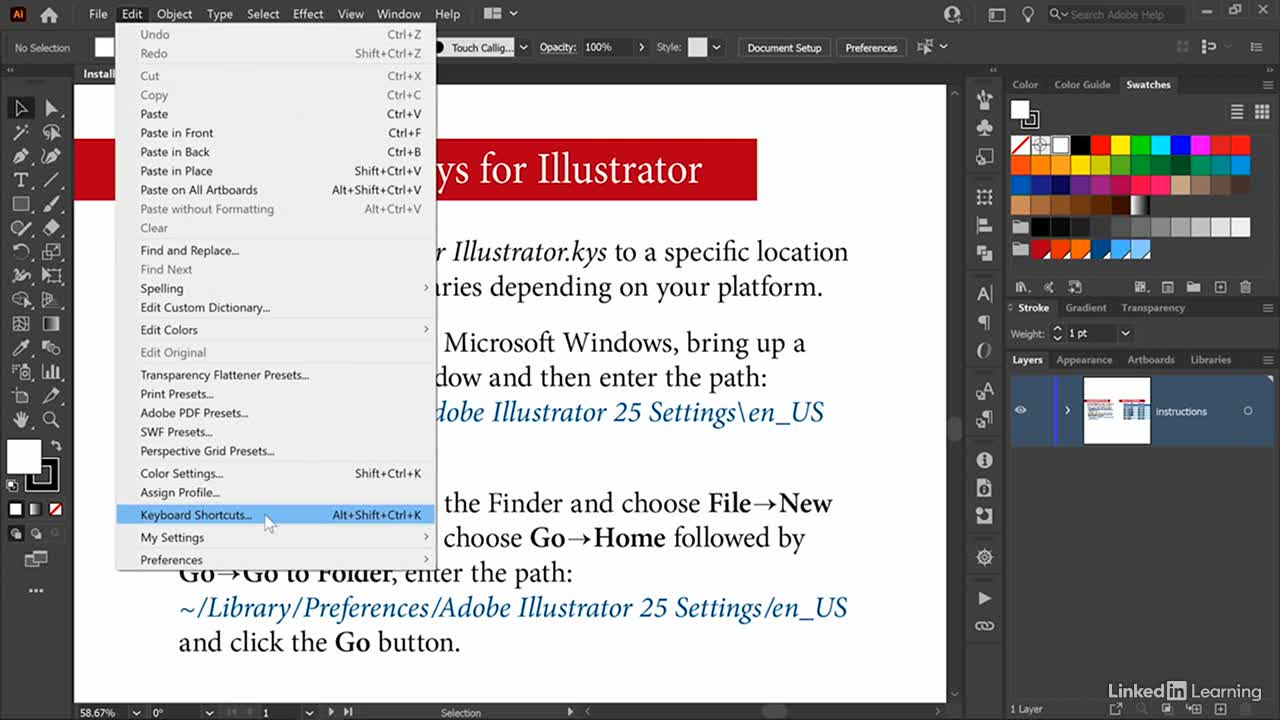This screenshot has width=1280, height=720.
Task: Swap fill and stroke arrows in toolbar
Action: point(56,446)
